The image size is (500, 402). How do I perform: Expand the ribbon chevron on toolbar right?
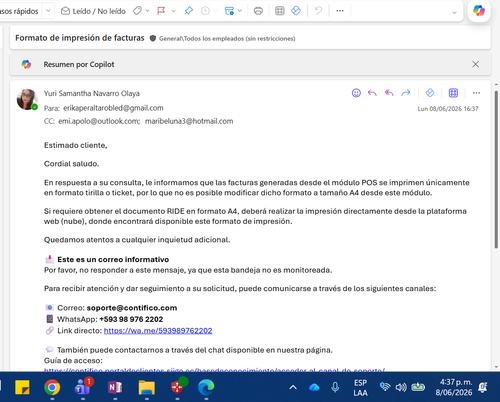[x=454, y=13]
